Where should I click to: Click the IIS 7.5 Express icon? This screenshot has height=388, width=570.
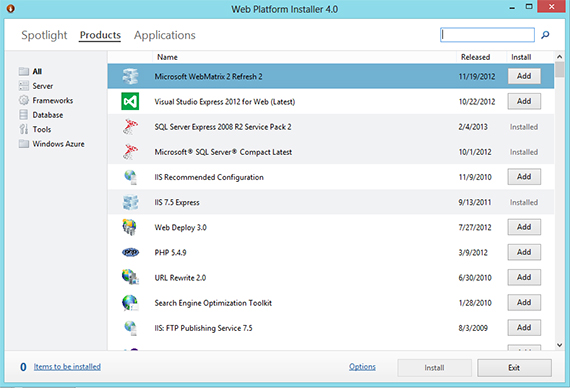point(130,202)
